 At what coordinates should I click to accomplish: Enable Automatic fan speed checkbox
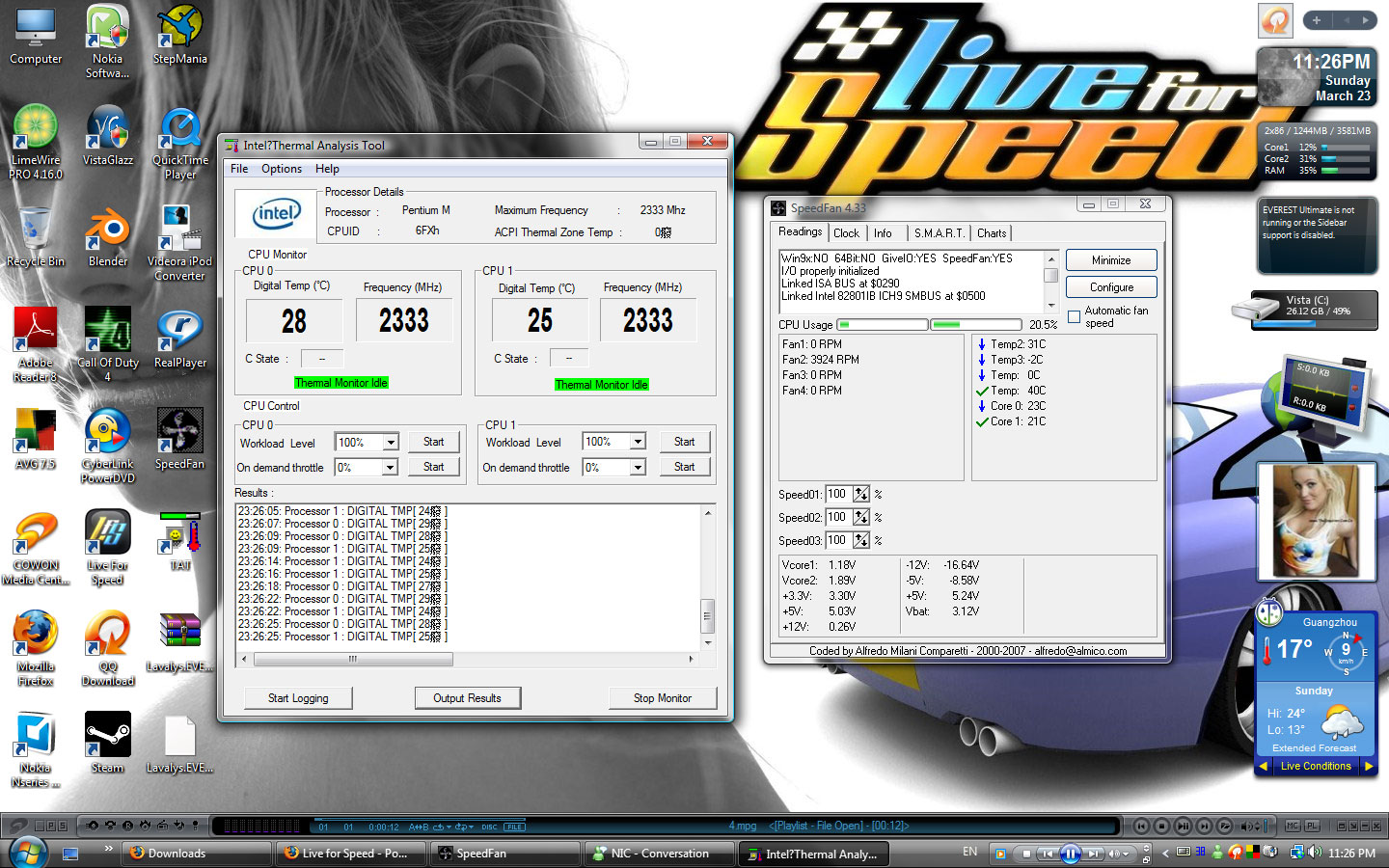click(x=1074, y=317)
